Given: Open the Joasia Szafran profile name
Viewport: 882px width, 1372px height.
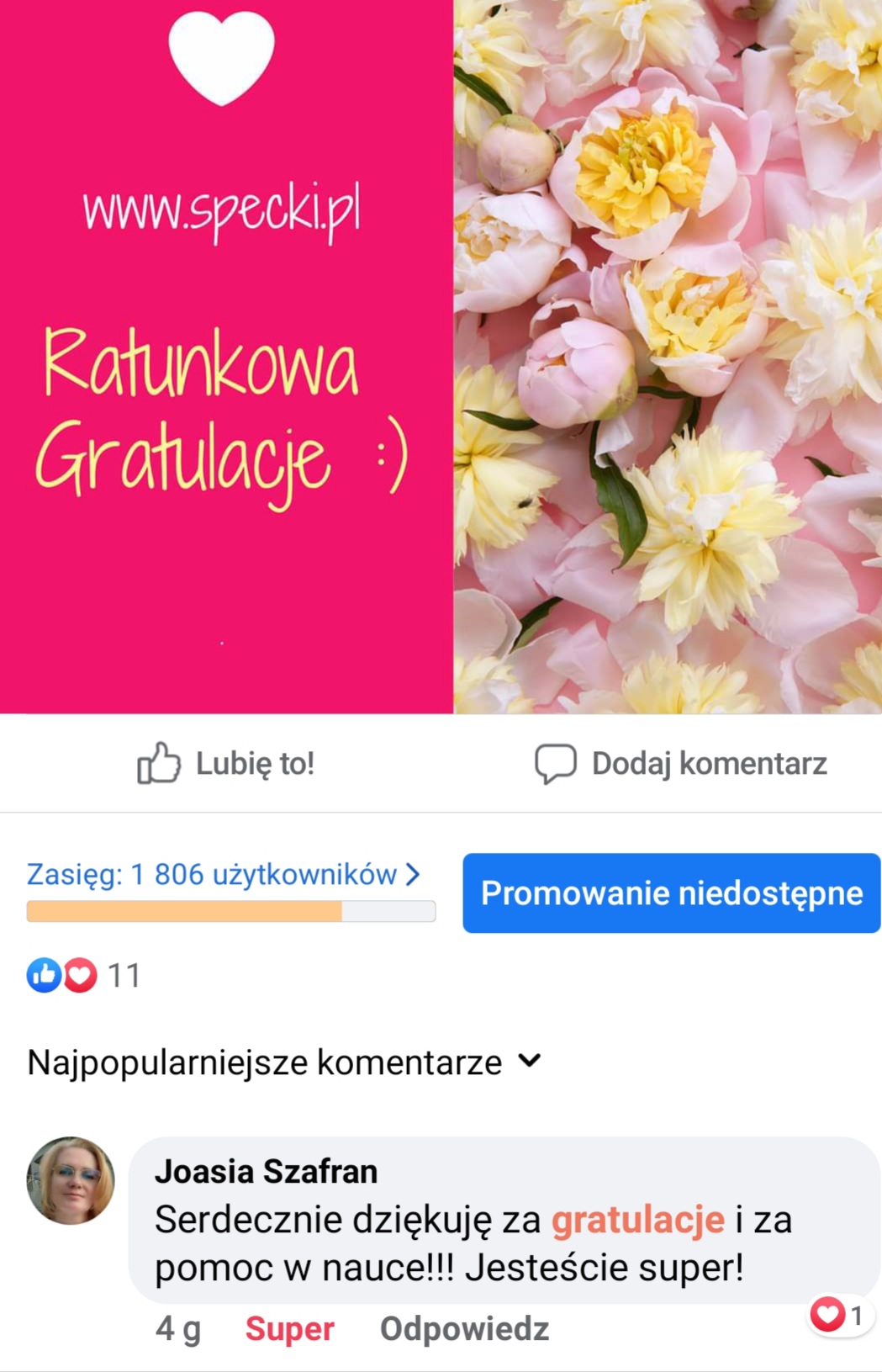Looking at the screenshot, I should pyautogui.click(x=266, y=1171).
